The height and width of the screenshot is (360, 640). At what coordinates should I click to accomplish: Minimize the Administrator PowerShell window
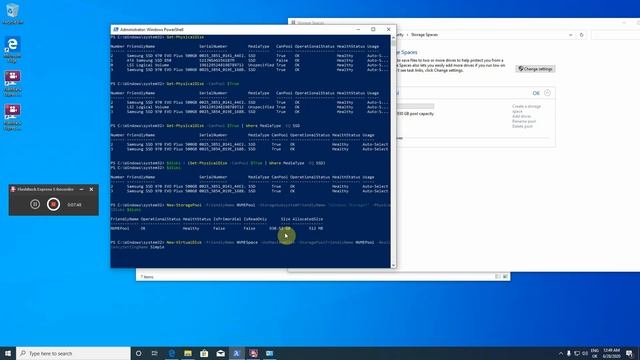click(358, 29)
